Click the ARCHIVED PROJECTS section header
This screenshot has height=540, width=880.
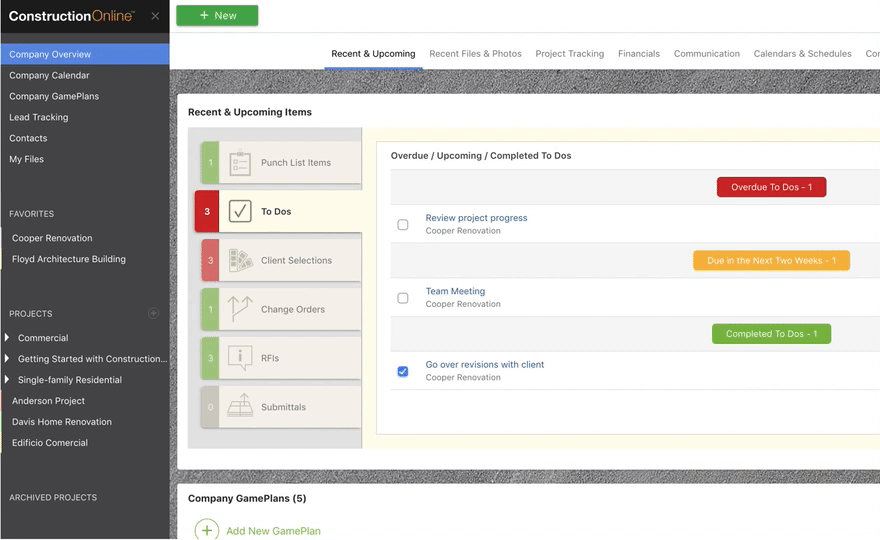(53, 497)
